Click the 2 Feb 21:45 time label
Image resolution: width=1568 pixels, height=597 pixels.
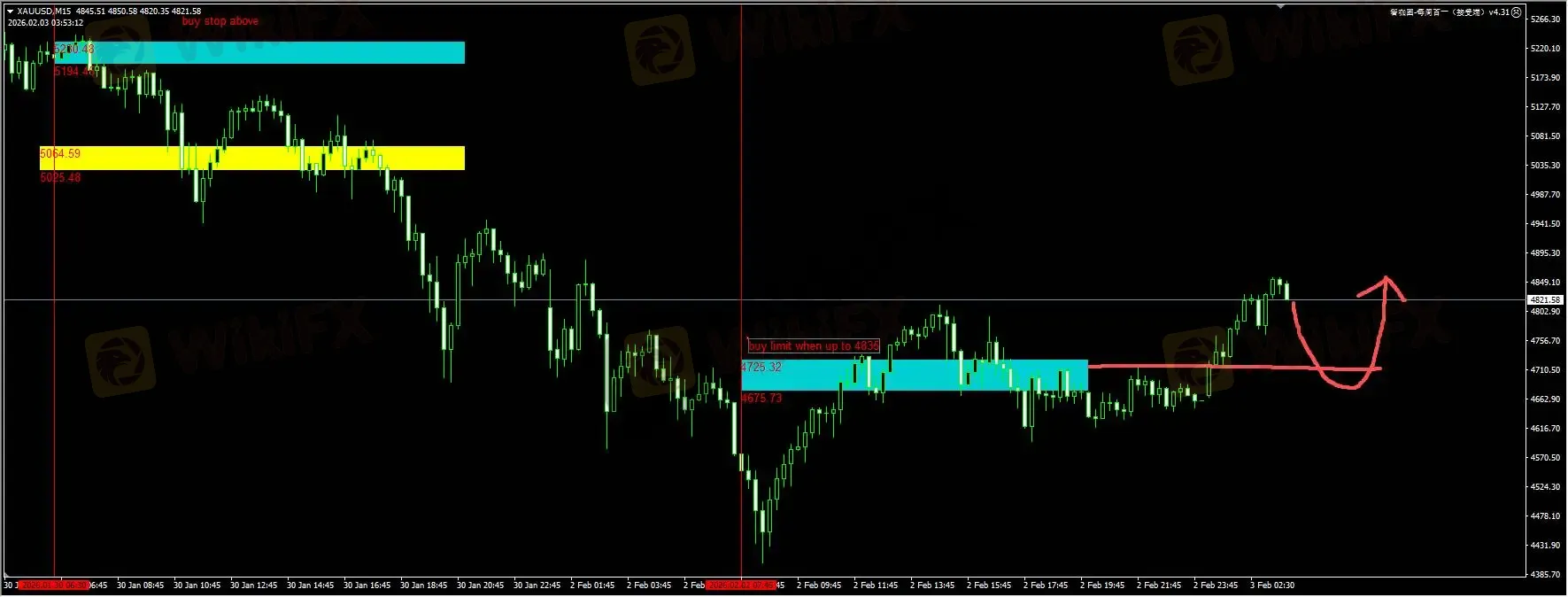coord(1159,585)
